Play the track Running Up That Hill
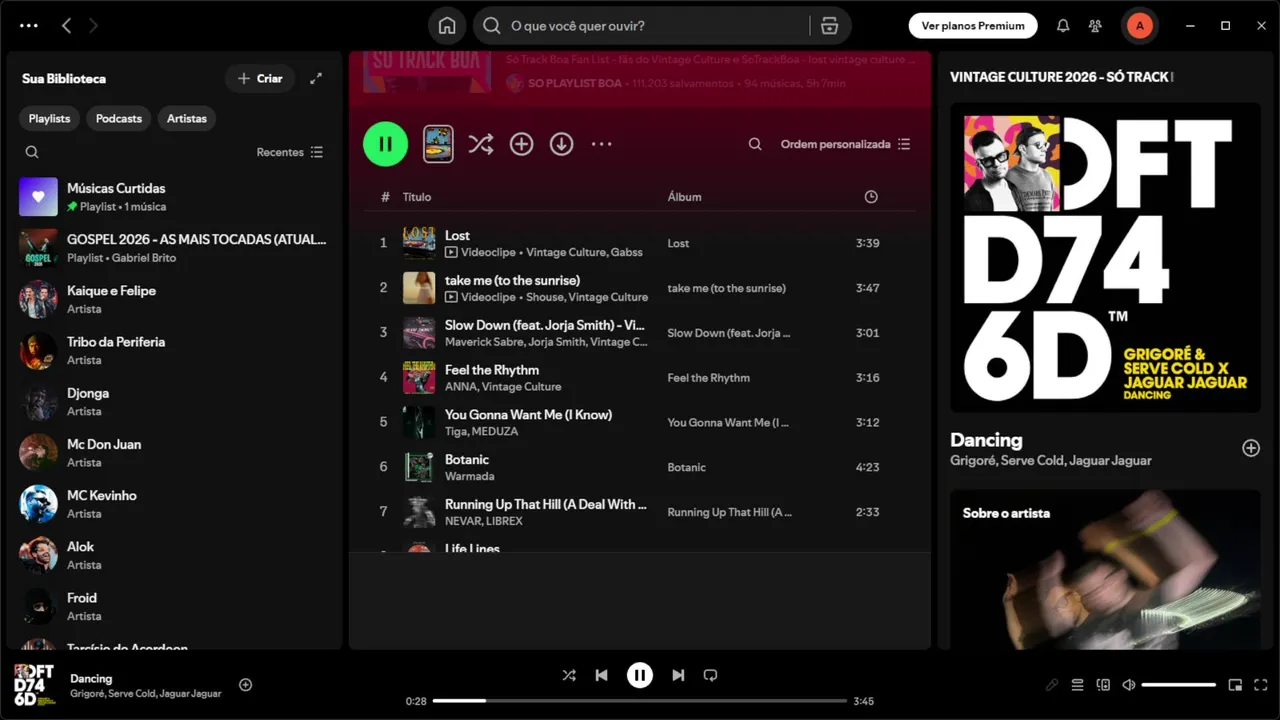This screenshot has width=1280, height=720. [x=640, y=511]
